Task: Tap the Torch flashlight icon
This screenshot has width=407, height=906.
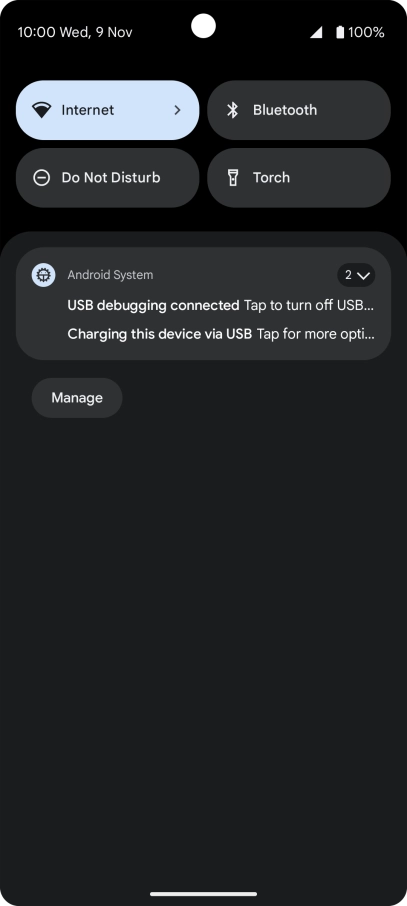Action: 232,177
